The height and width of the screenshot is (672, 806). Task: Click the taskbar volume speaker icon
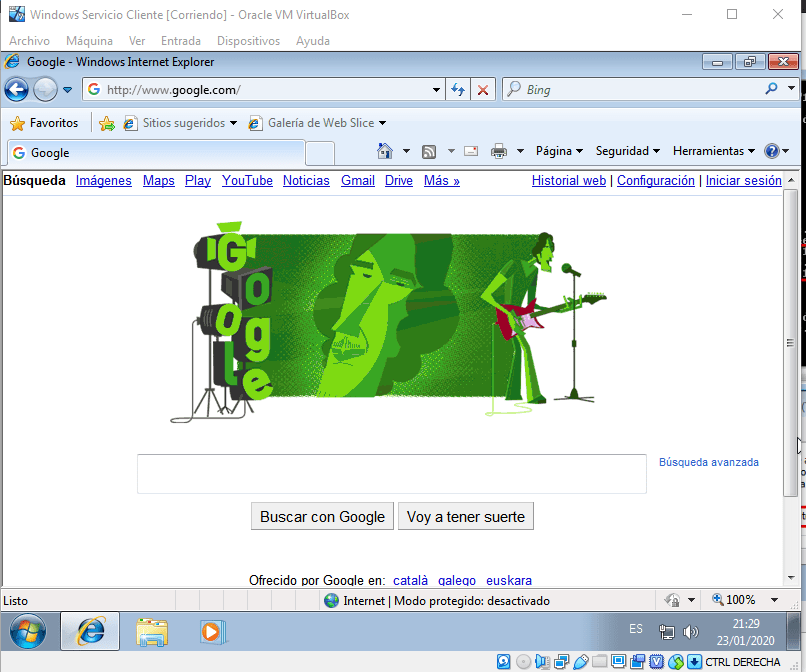pyautogui.click(x=690, y=632)
